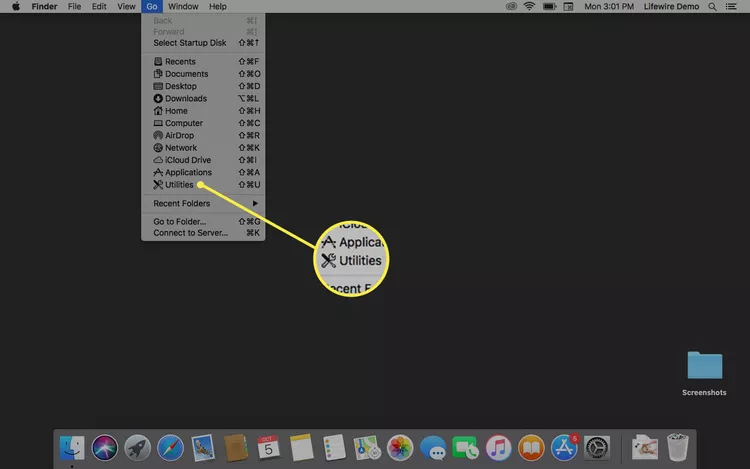This screenshot has width=750, height=469.
Task: Choose Computer in the Go menu
Action: (203, 123)
